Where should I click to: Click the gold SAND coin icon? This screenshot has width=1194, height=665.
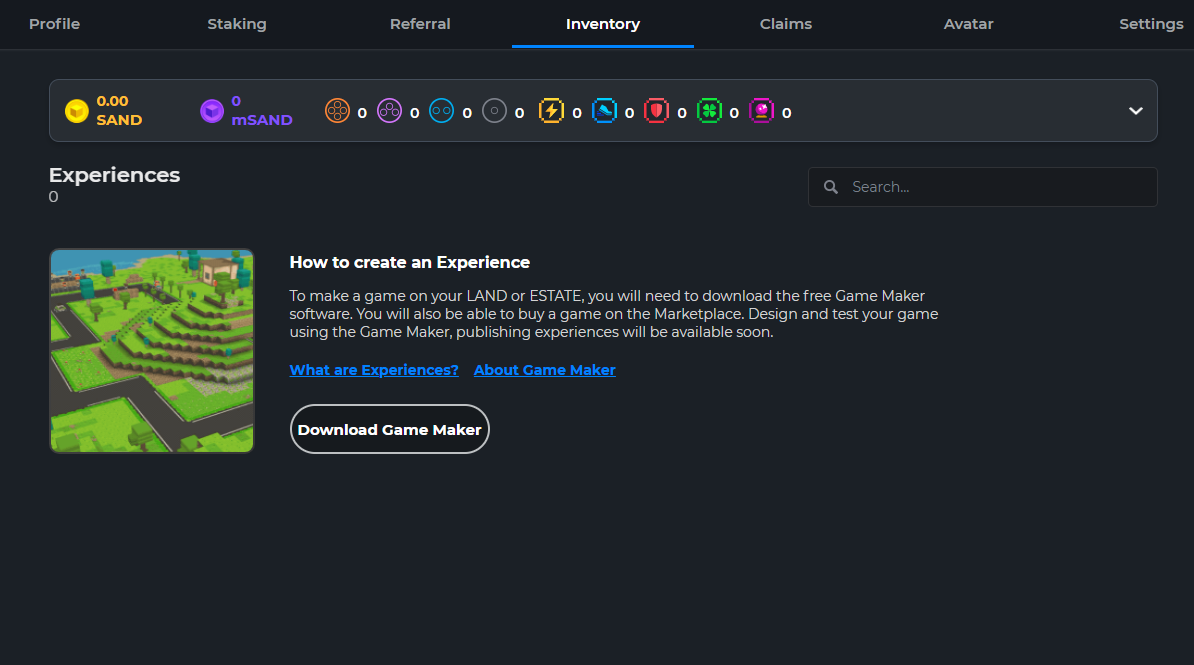click(x=77, y=111)
